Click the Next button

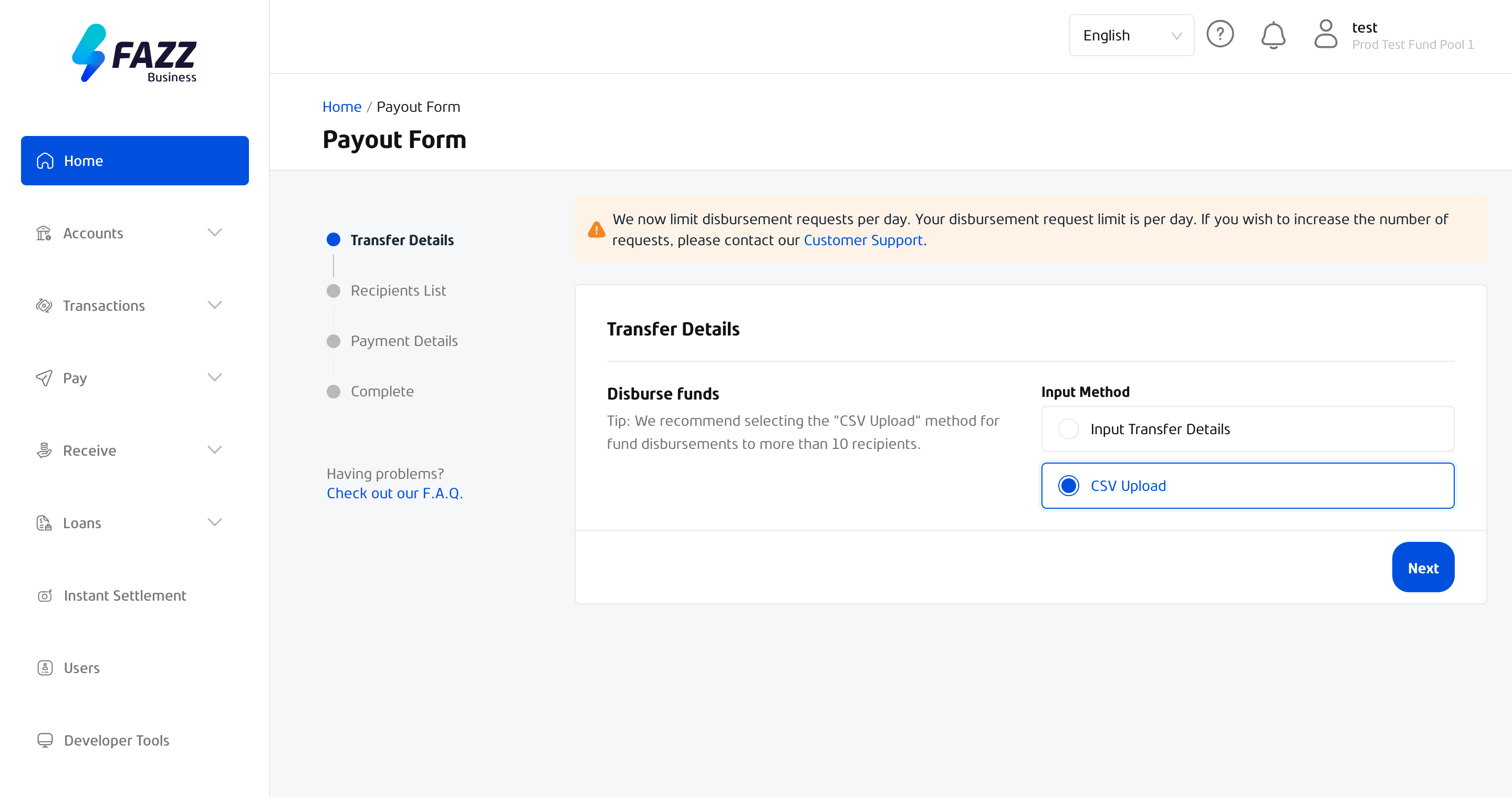pyautogui.click(x=1423, y=567)
